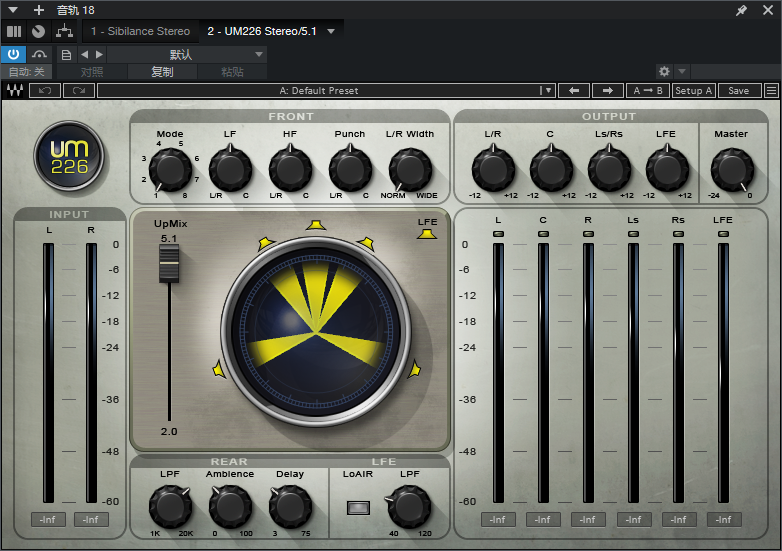Click the output Rs clip LED
Viewport: 782px width, 551px height.
678,234
